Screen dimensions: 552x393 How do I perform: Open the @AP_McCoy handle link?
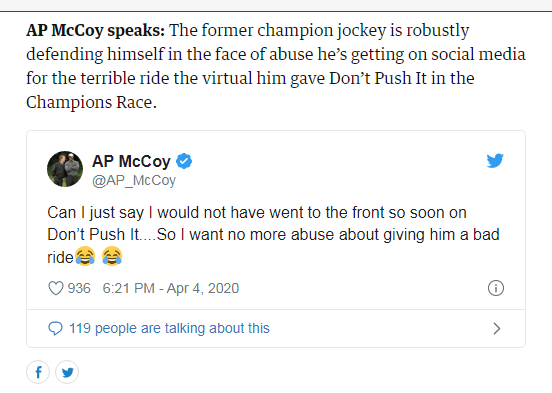click(134, 180)
